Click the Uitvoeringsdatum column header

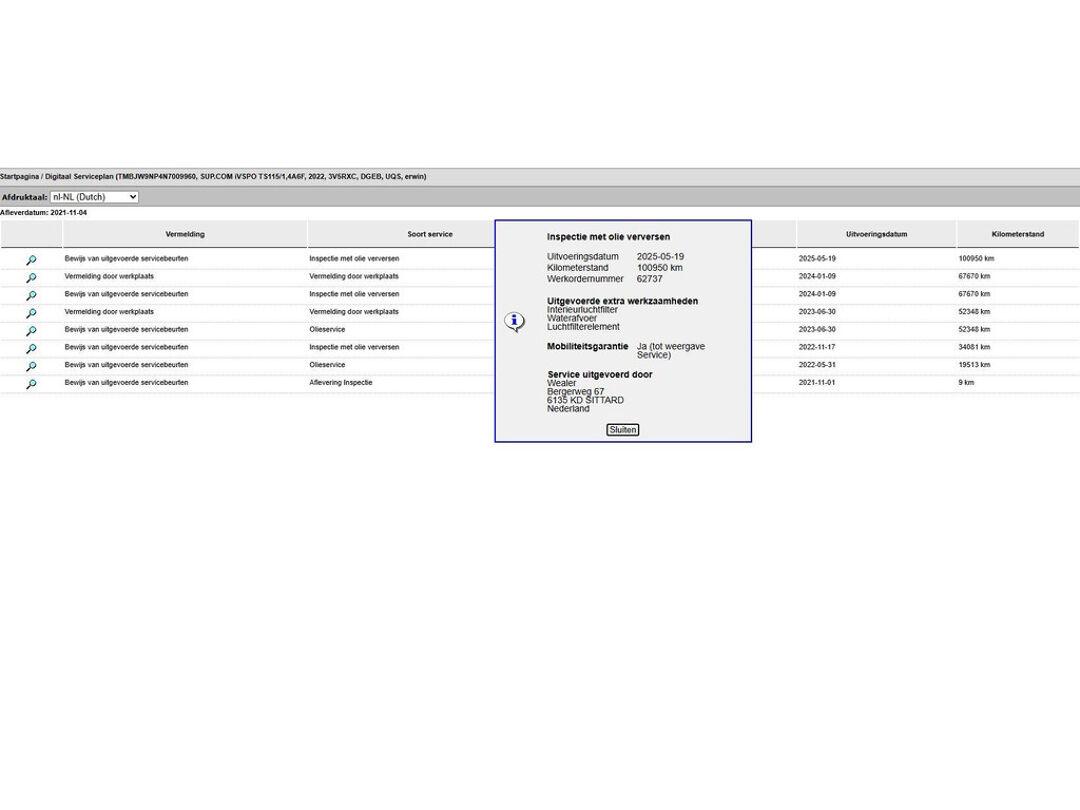[x=876, y=234]
